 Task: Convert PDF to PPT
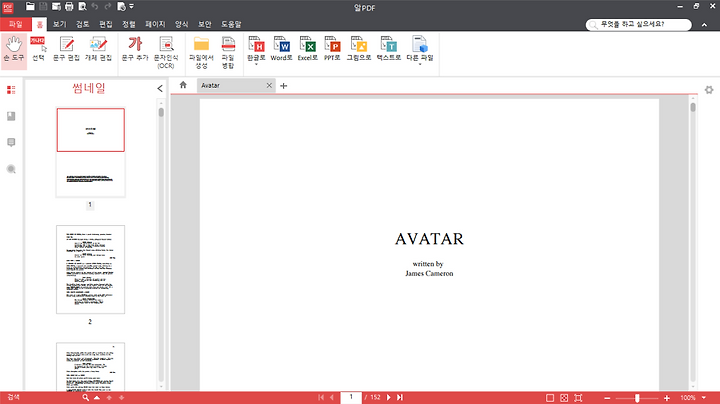tap(332, 49)
